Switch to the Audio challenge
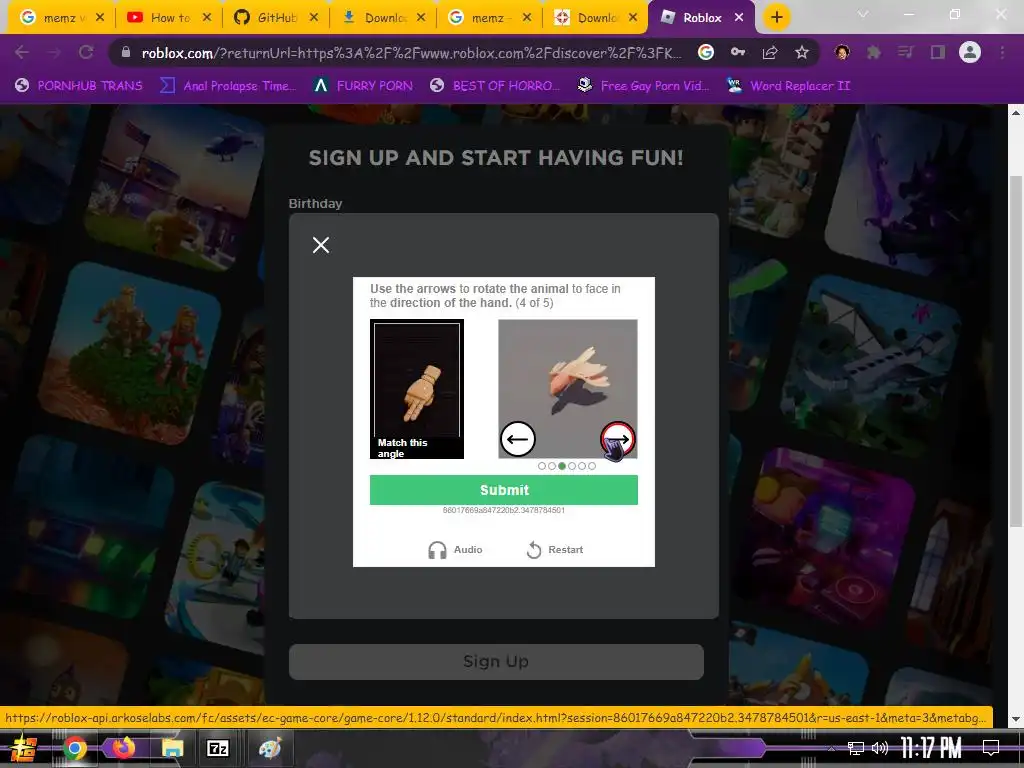Screen dimensions: 1024x768 455,550
